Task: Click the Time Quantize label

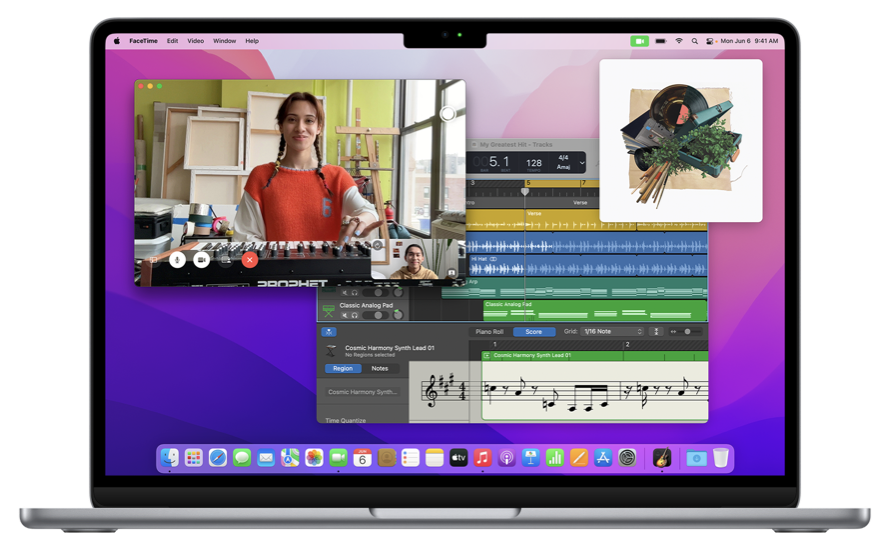Action: click(346, 420)
